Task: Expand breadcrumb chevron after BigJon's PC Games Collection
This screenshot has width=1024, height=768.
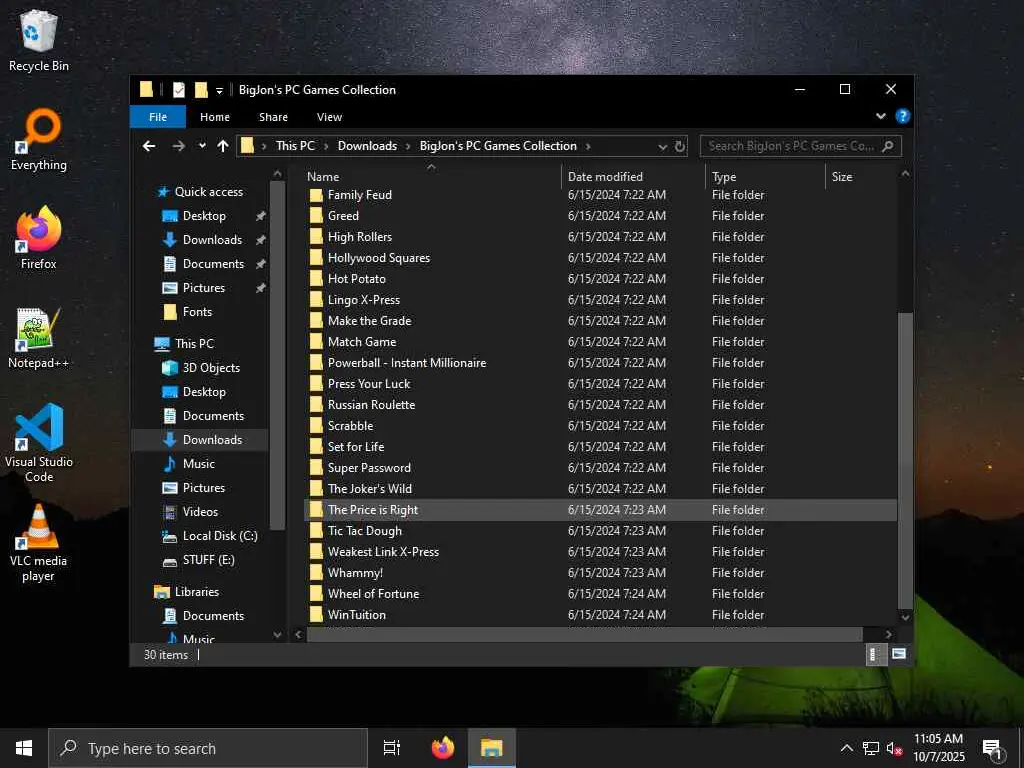Action: pos(588,146)
